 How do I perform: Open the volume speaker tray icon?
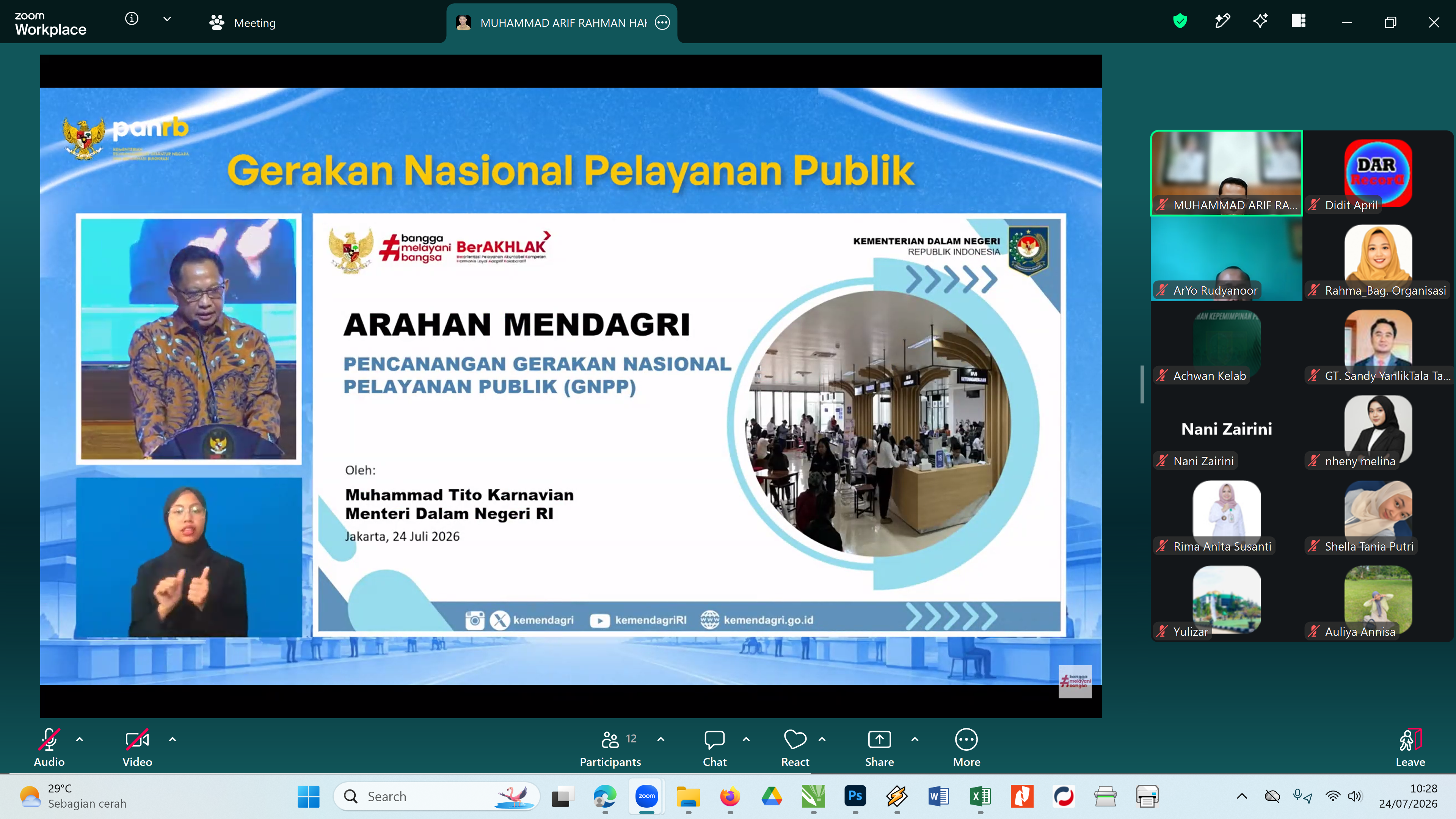click(x=1355, y=796)
